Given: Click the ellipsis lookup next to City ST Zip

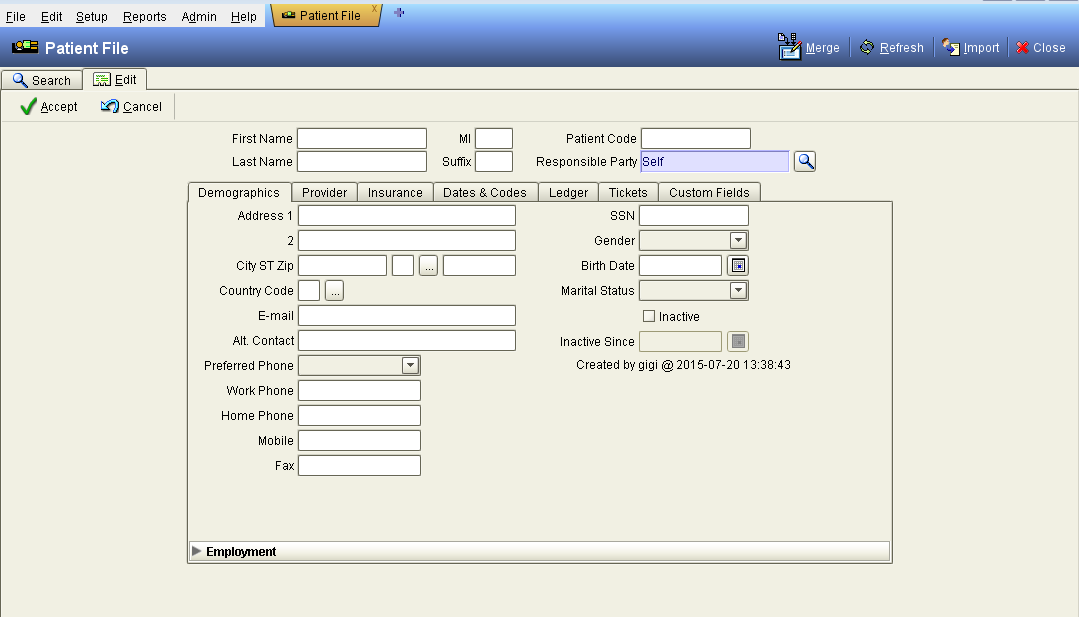Looking at the screenshot, I should click(x=427, y=264).
